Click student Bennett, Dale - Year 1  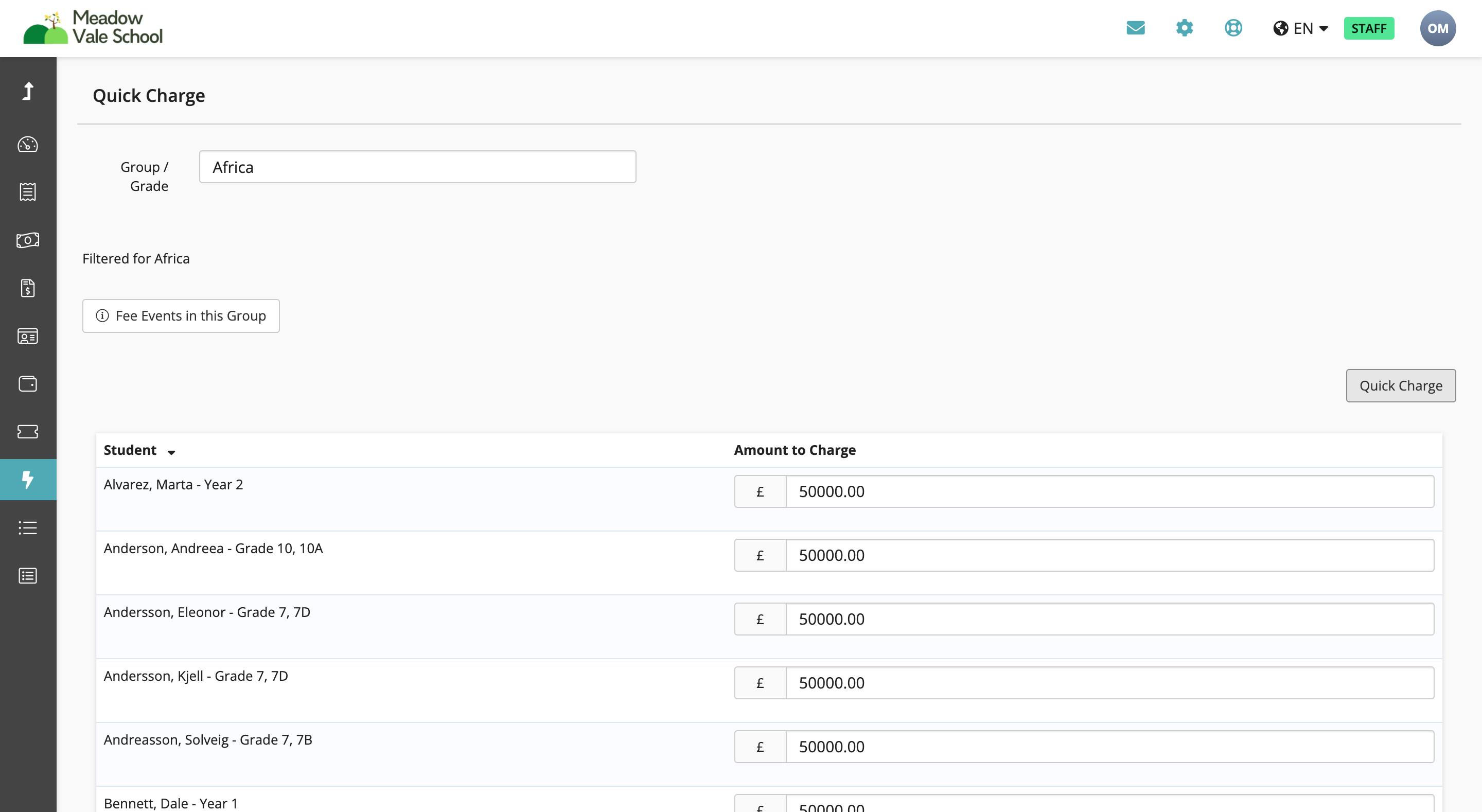[x=170, y=803]
